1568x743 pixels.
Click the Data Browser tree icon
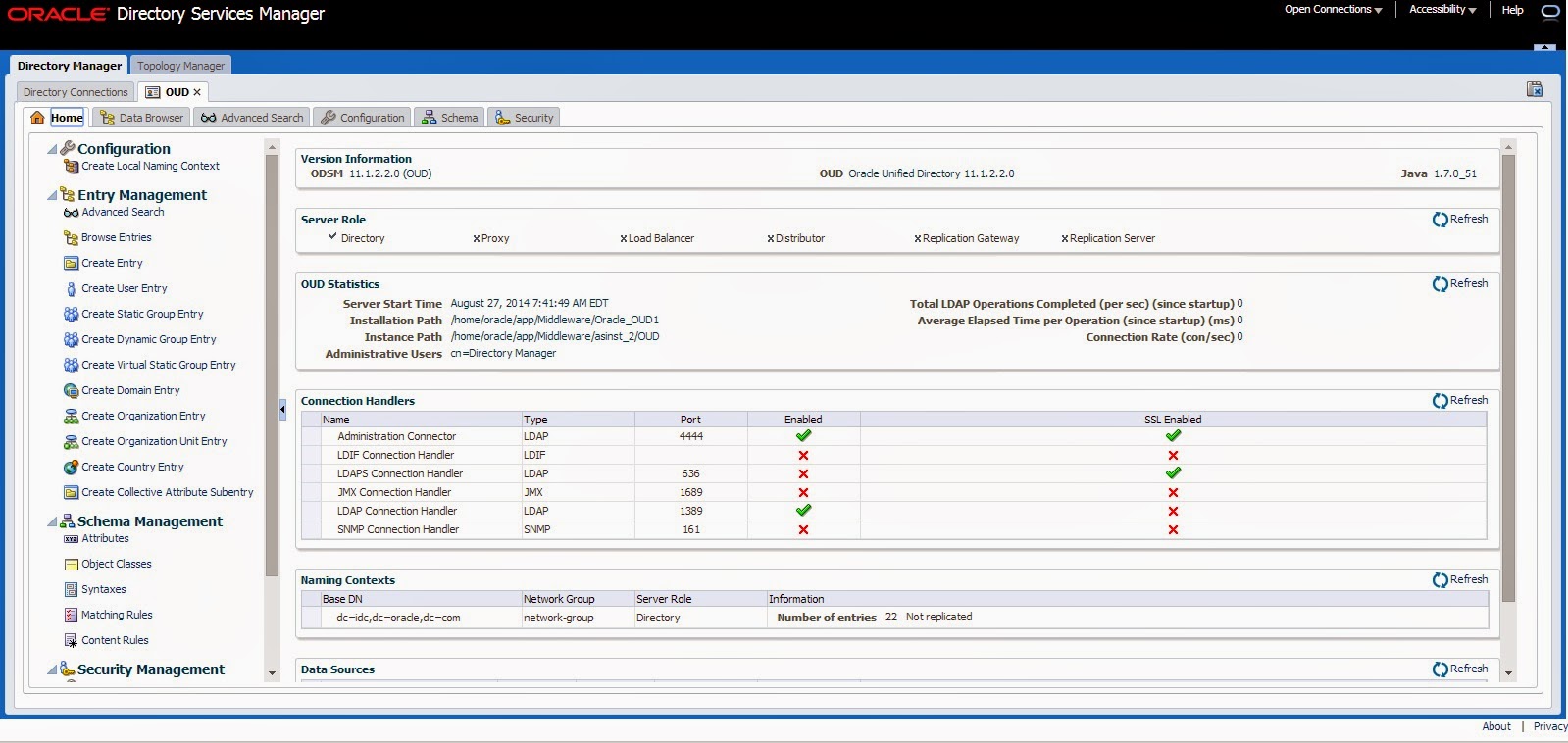[x=108, y=118]
